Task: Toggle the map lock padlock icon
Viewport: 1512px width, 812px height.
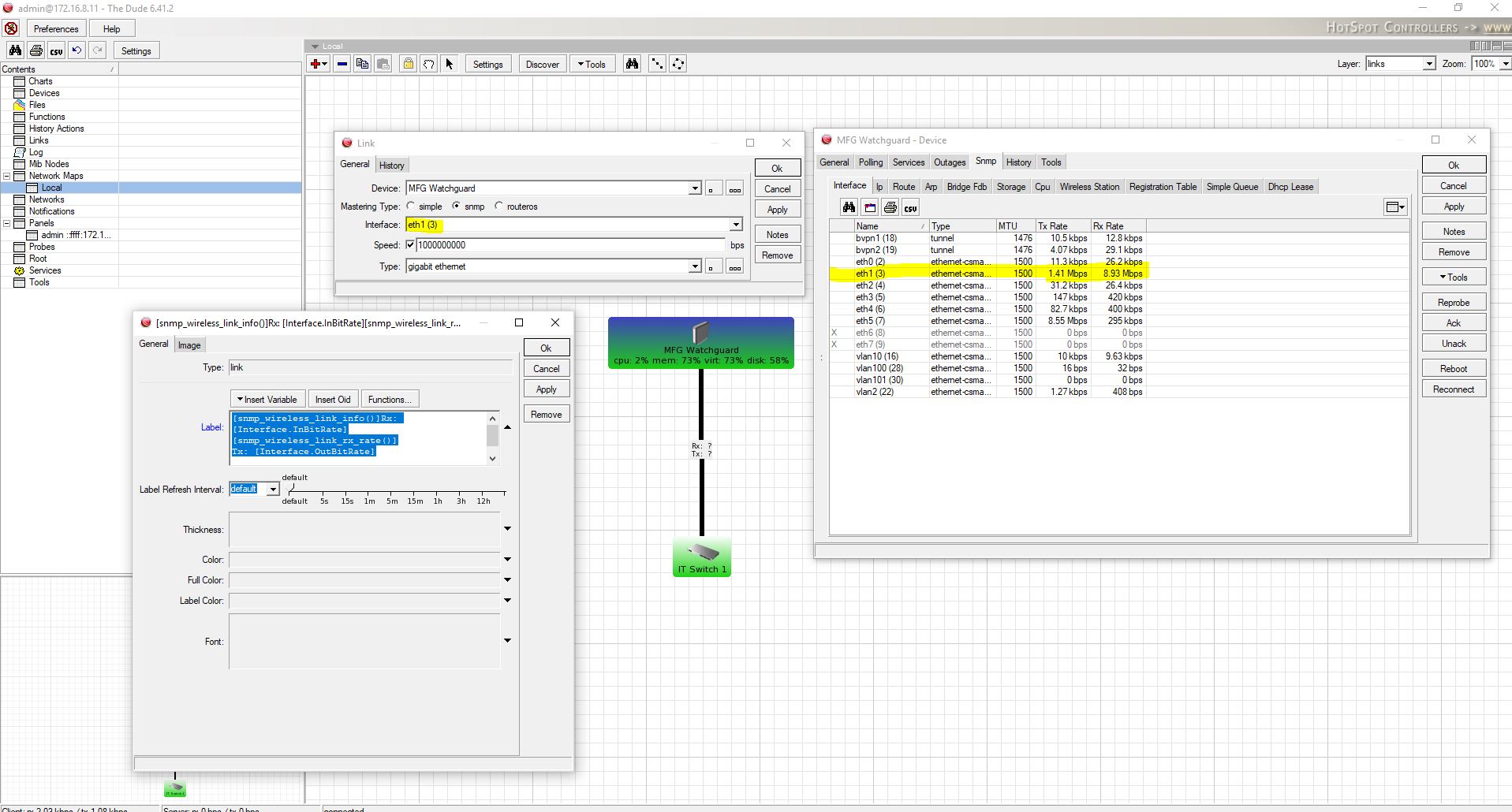Action: (x=408, y=64)
